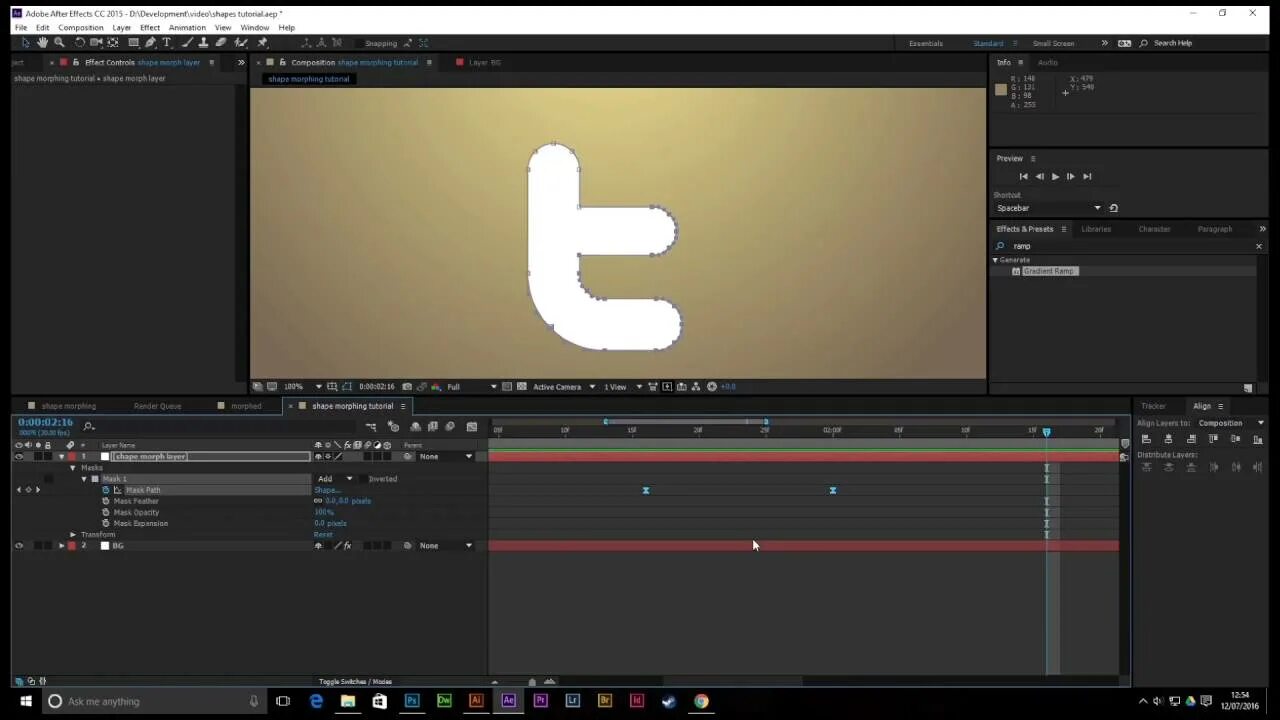Select the Brush tool
This screenshot has width=1280, height=720.
(186, 43)
